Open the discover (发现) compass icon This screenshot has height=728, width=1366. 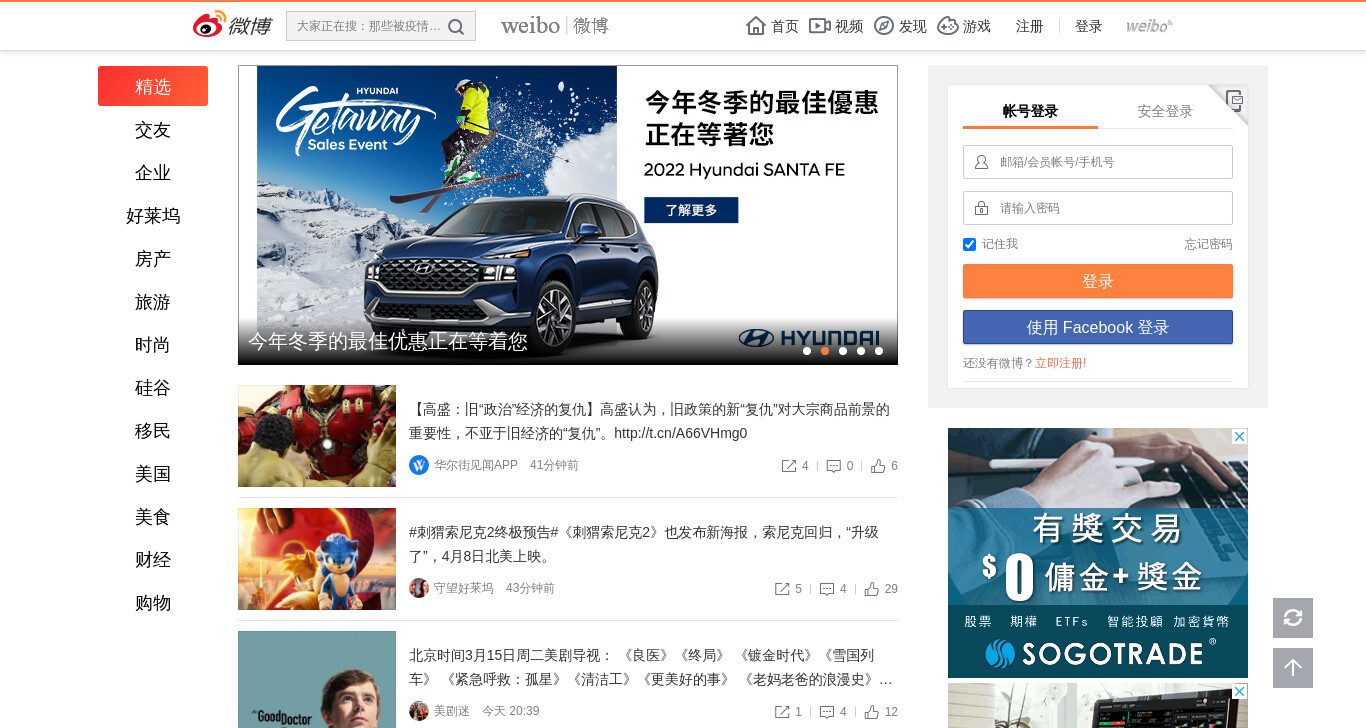tap(884, 26)
